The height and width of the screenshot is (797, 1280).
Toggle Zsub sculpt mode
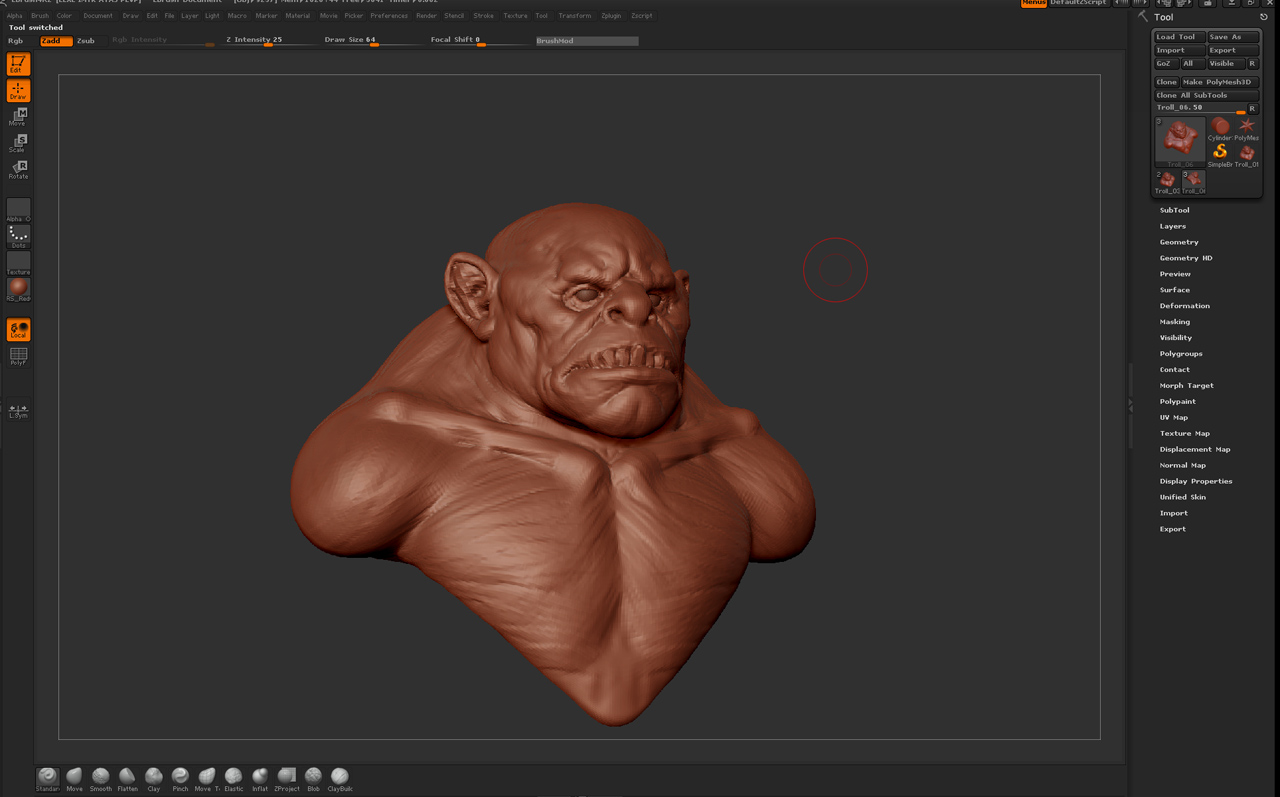coord(86,41)
